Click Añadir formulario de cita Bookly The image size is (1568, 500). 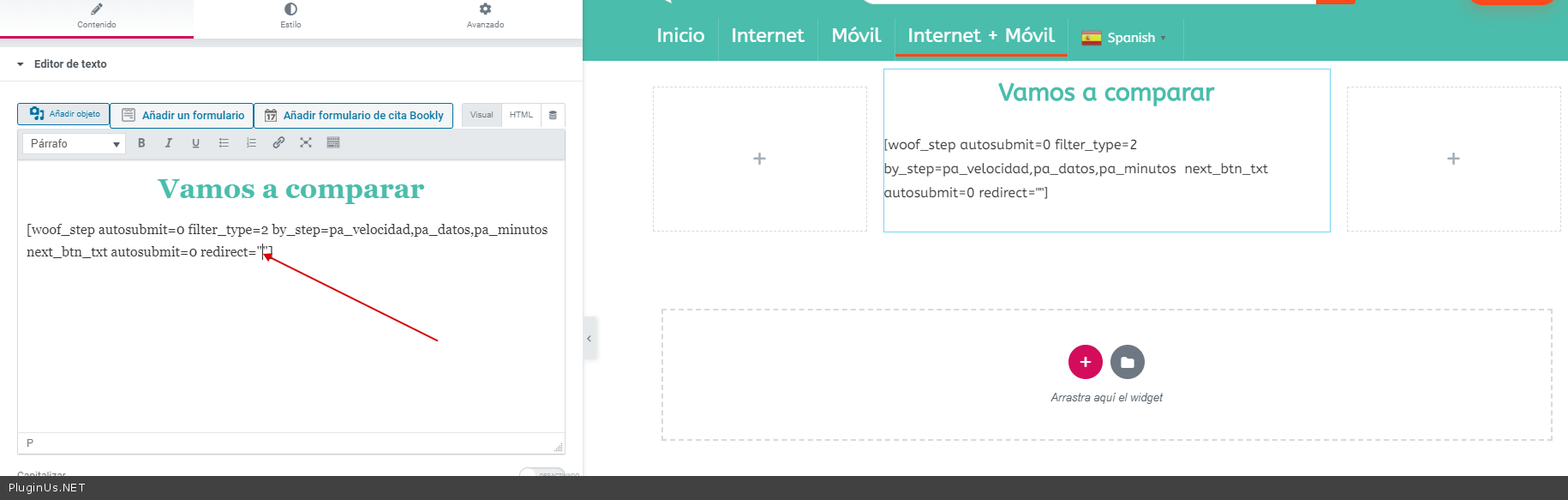(x=353, y=115)
